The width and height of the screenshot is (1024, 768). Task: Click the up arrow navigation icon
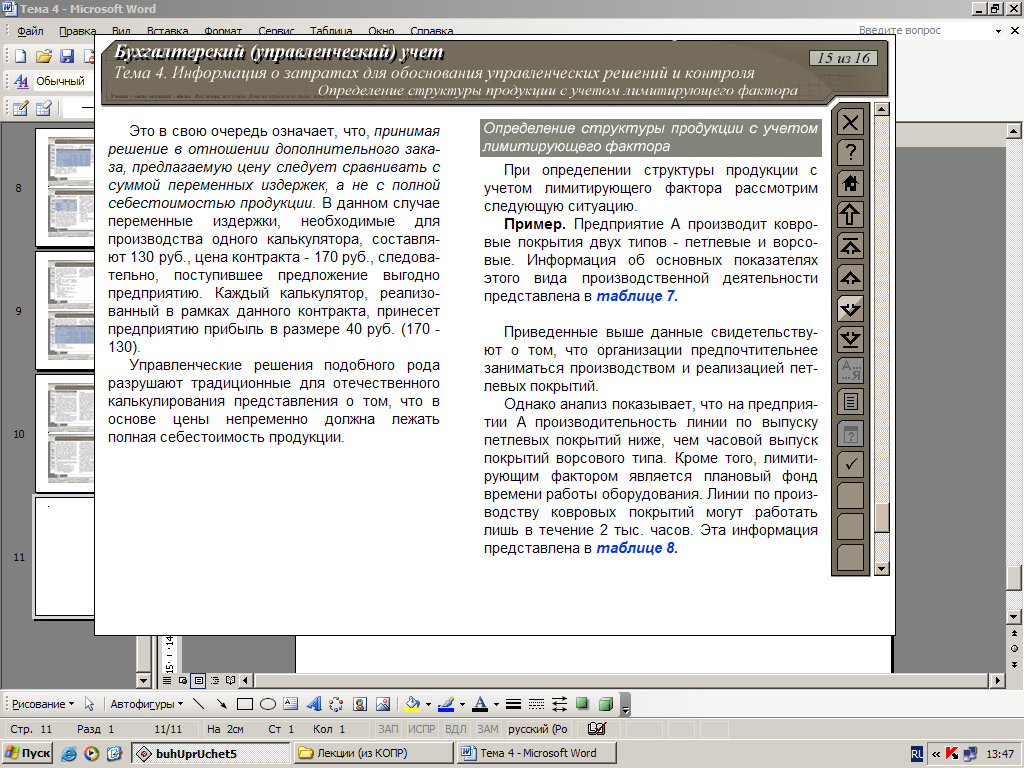pyautogui.click(x=850, y=214)
